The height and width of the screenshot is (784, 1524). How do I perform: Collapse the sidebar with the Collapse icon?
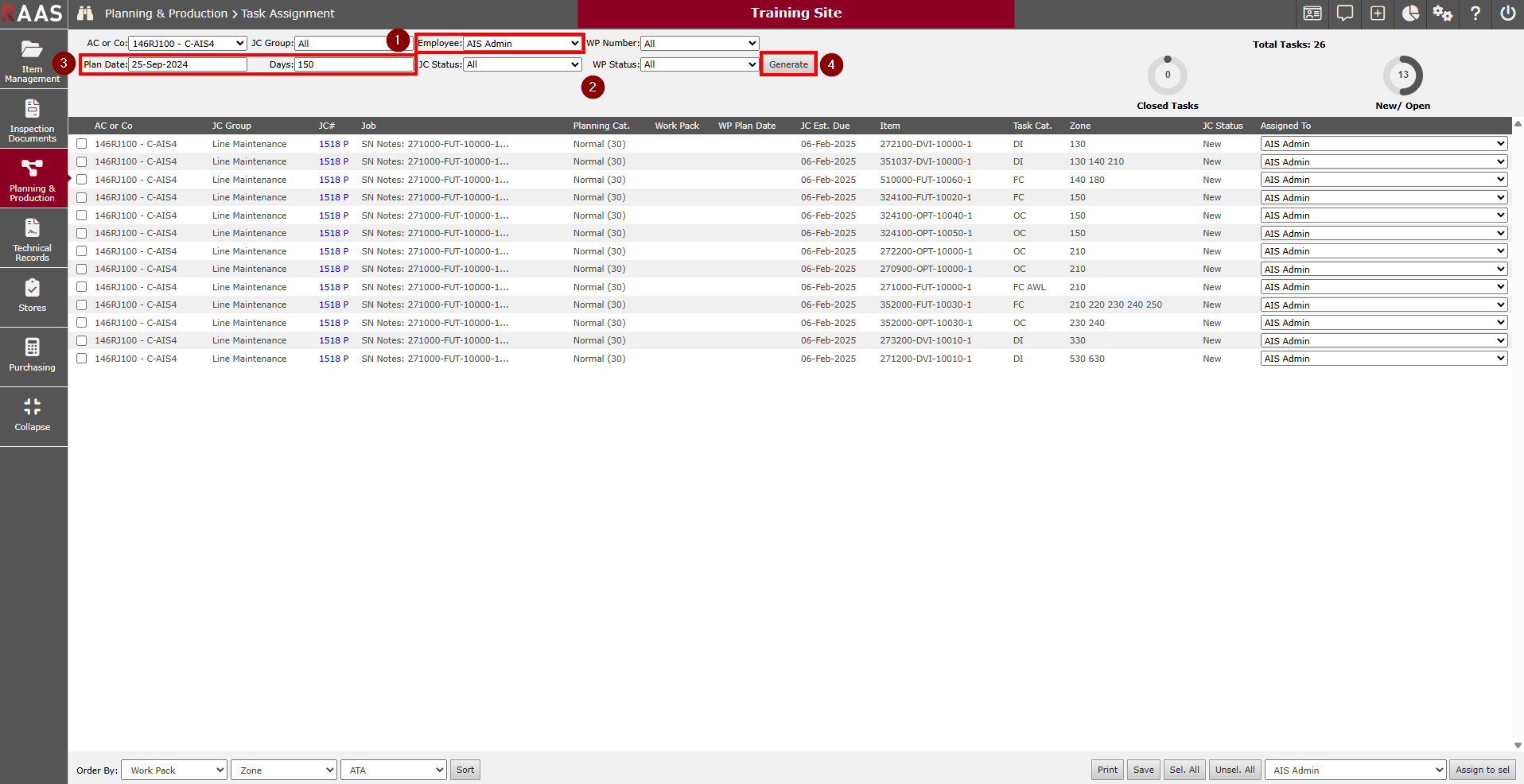(33, 415)
